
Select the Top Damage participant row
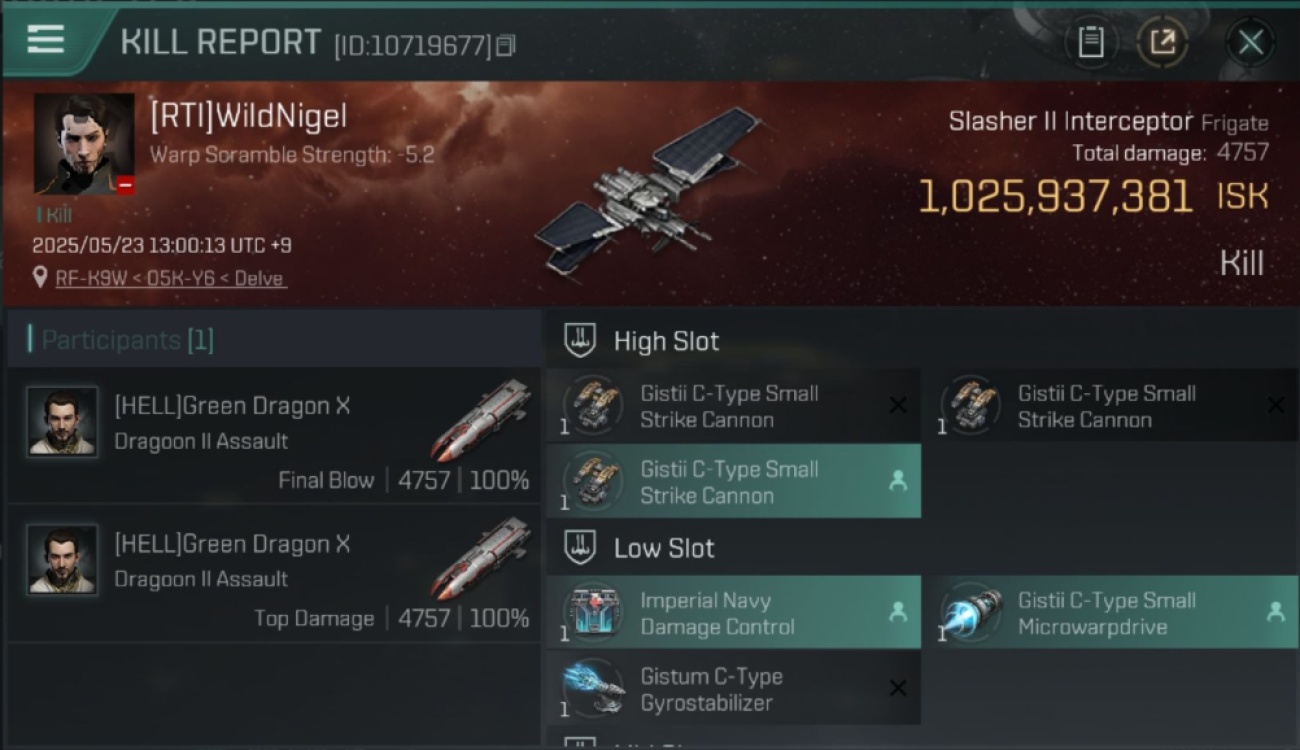273,573
